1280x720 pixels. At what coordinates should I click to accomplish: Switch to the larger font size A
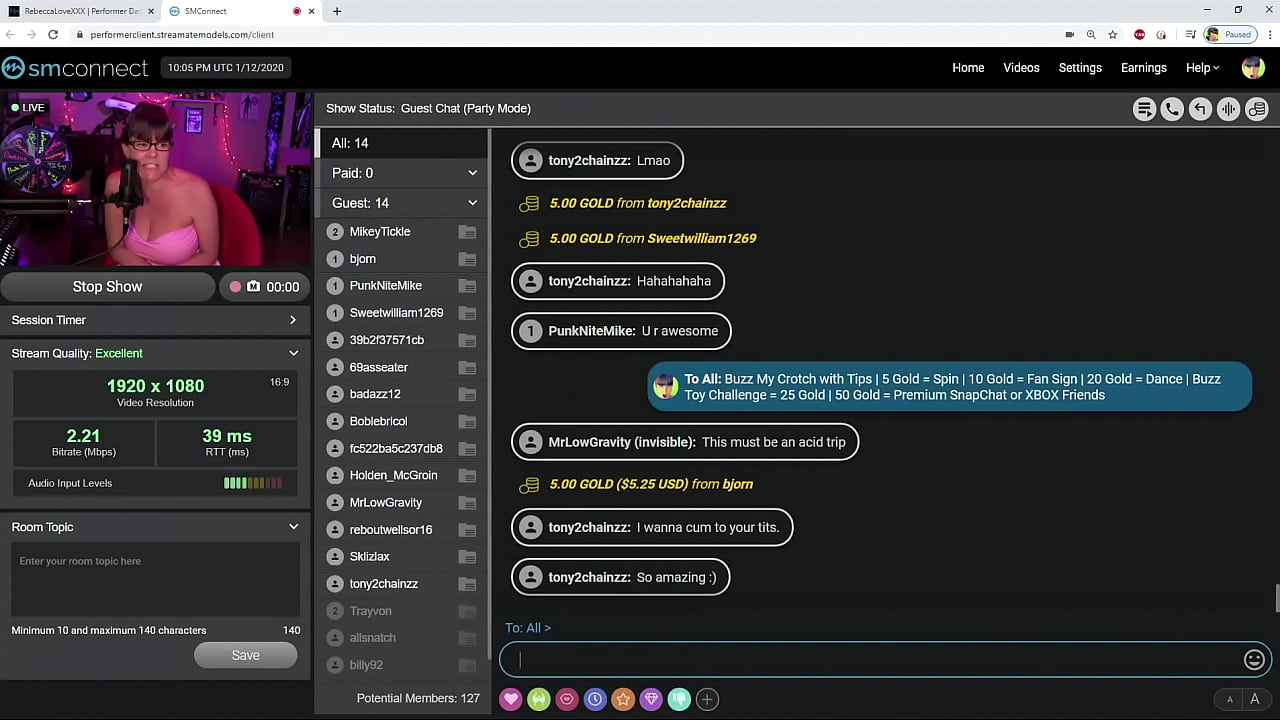click(x=1254, y=699)
